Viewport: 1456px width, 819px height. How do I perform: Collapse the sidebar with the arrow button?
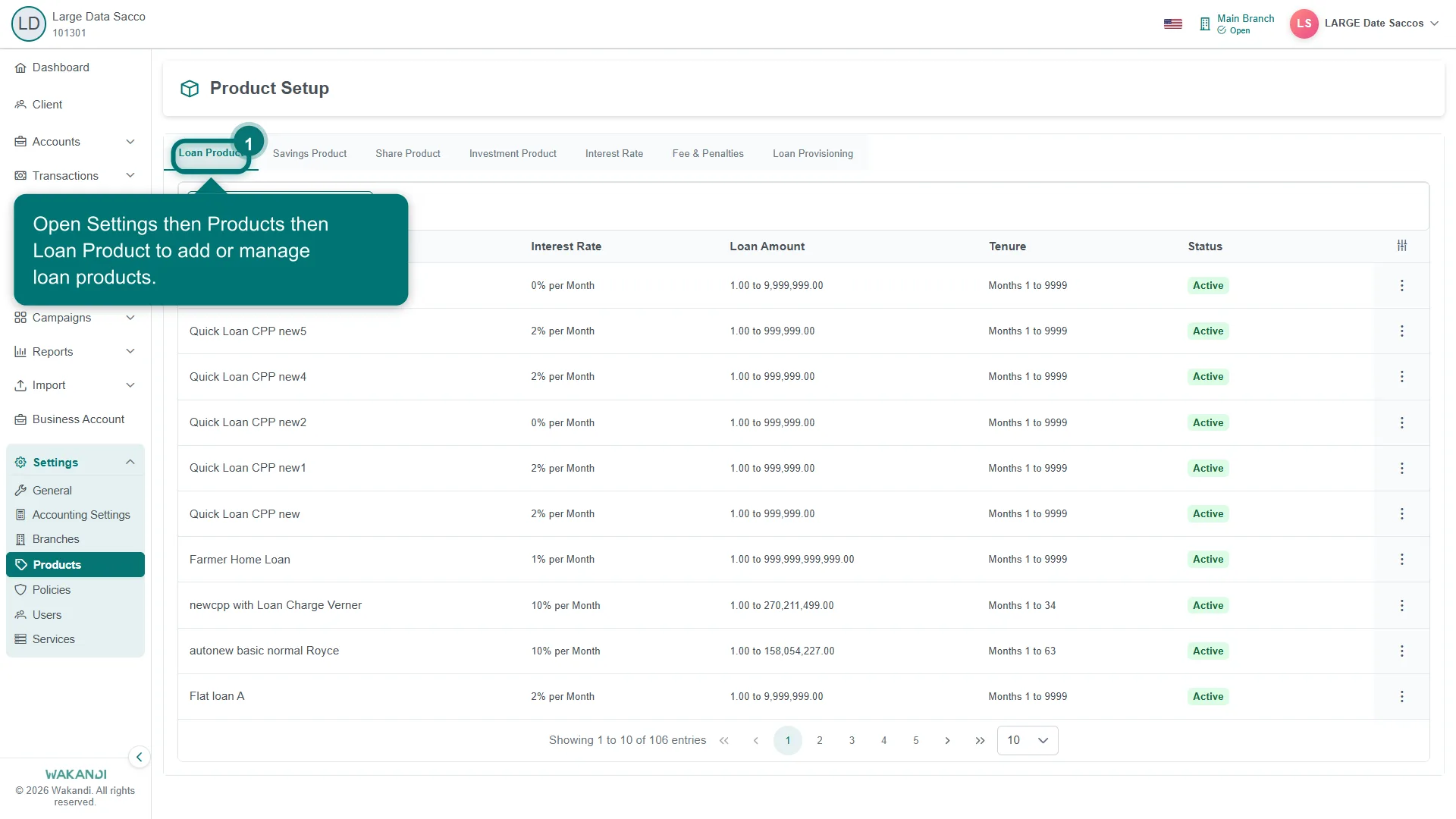click(139, 757)
